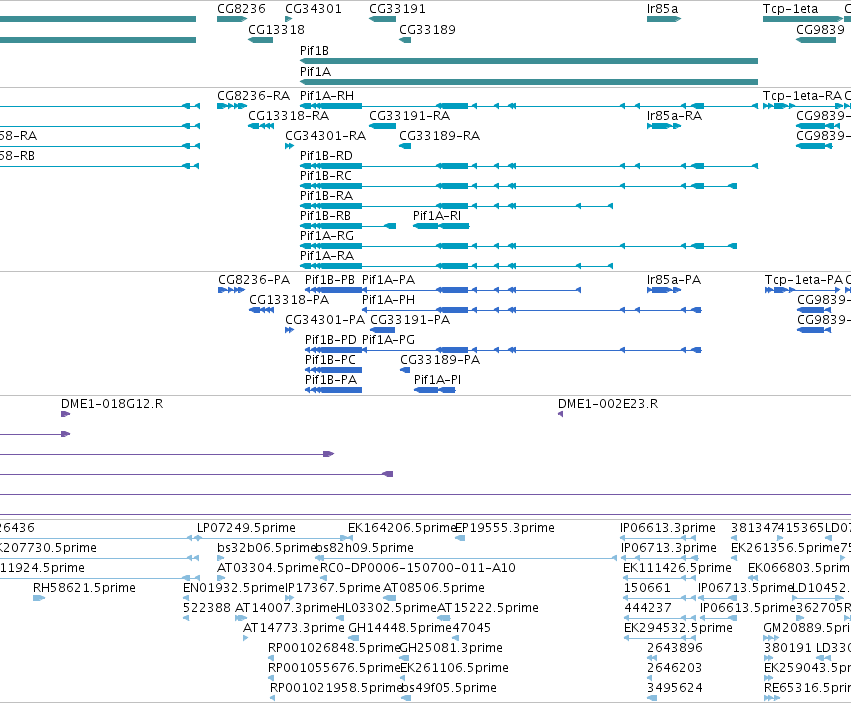851x703 pixels.
Task: Open the RH58621.5prime EST label
Action: (x=84, y=588)
